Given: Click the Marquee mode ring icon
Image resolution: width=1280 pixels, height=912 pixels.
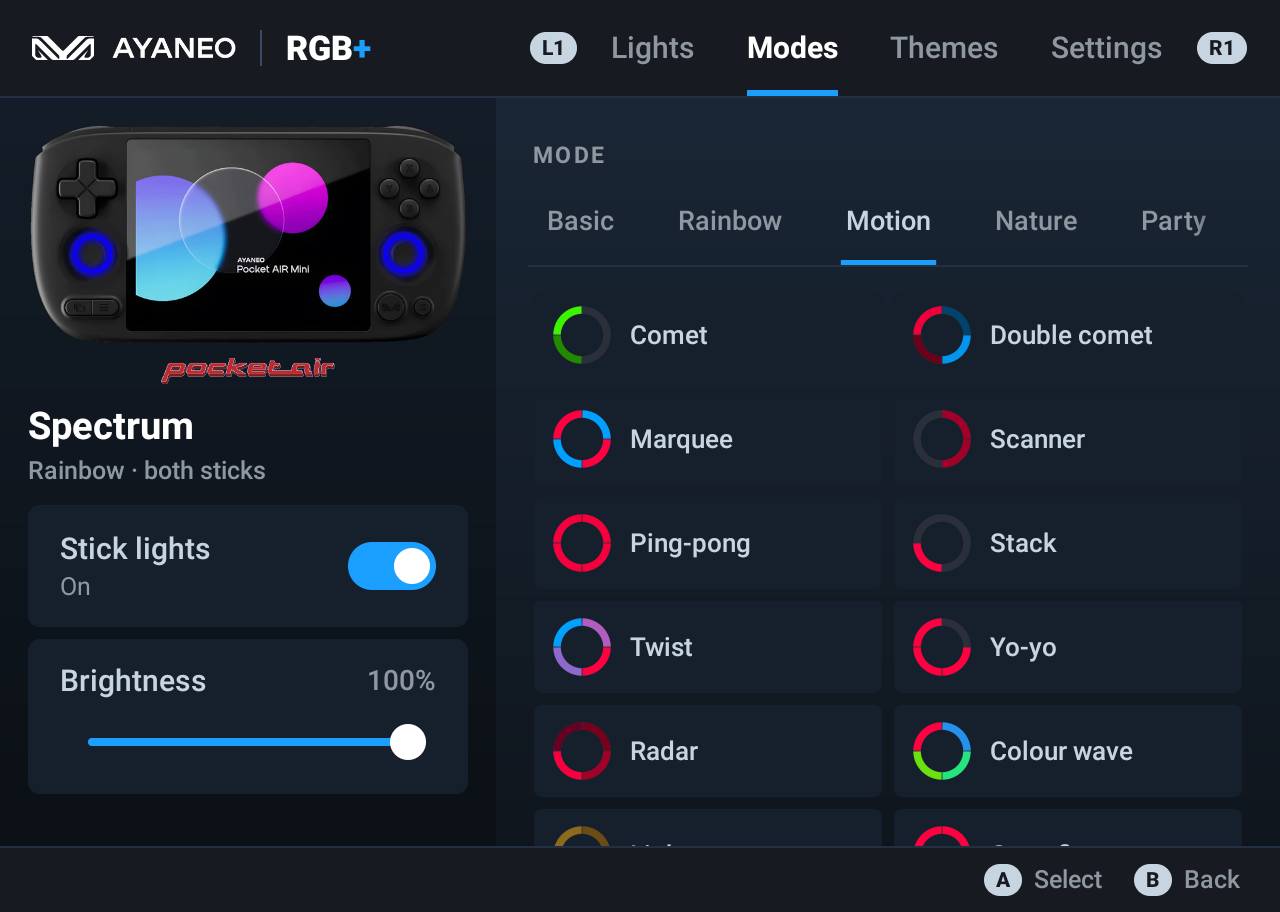Looking at the screenshot, I should click(x=582, y=439).
